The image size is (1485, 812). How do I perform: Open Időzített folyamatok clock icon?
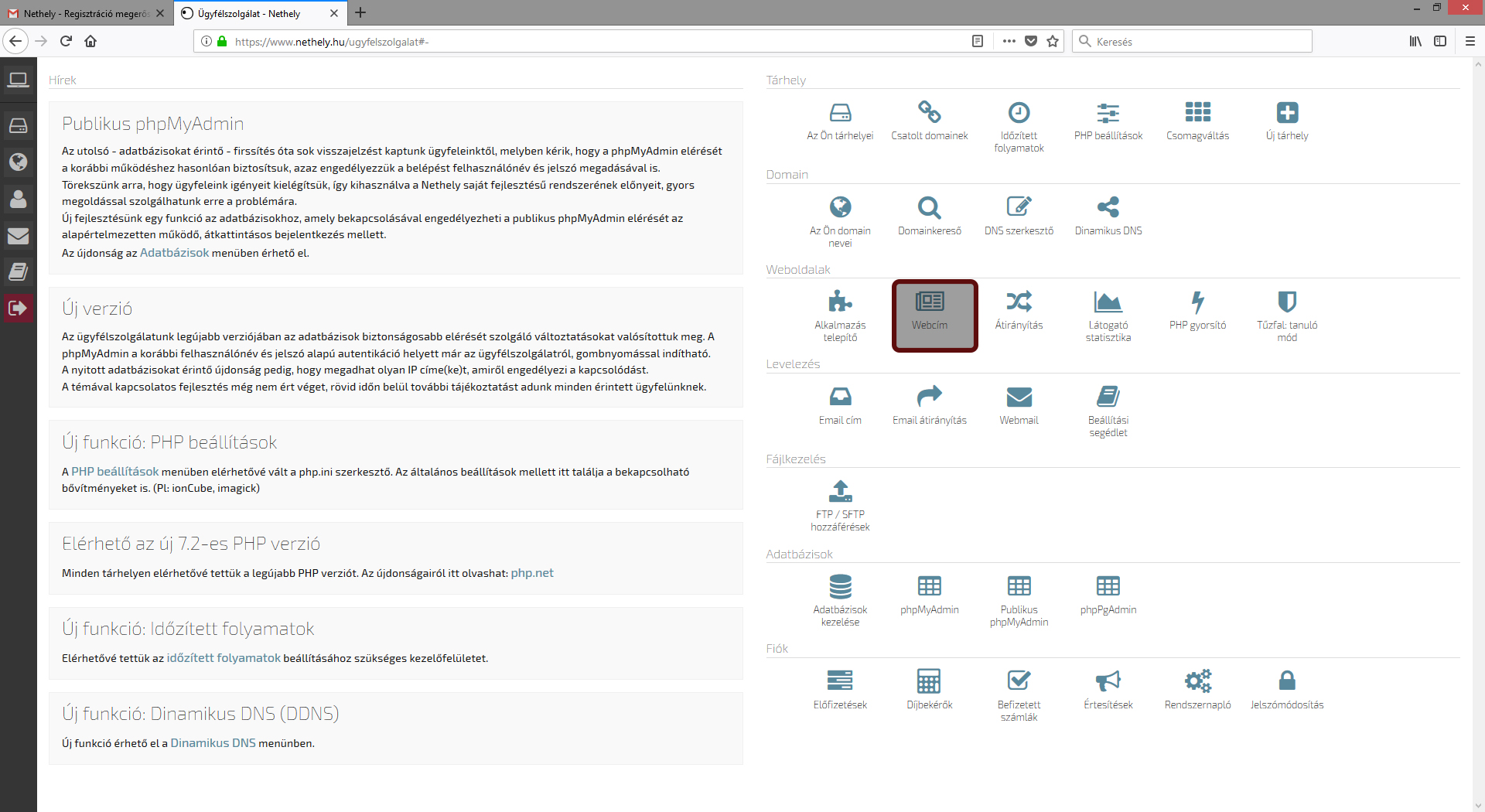click(1019, 113)
